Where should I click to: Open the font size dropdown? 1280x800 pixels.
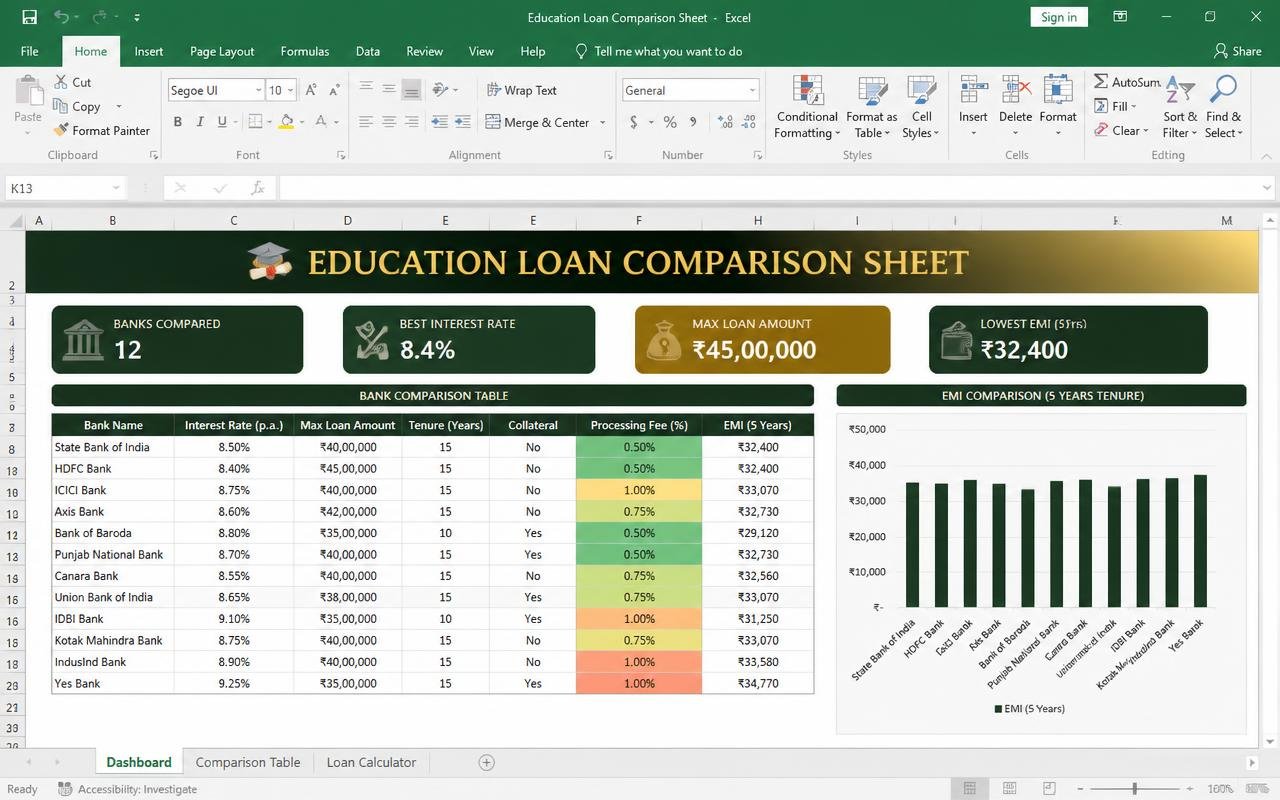click(x=291, y=90)
